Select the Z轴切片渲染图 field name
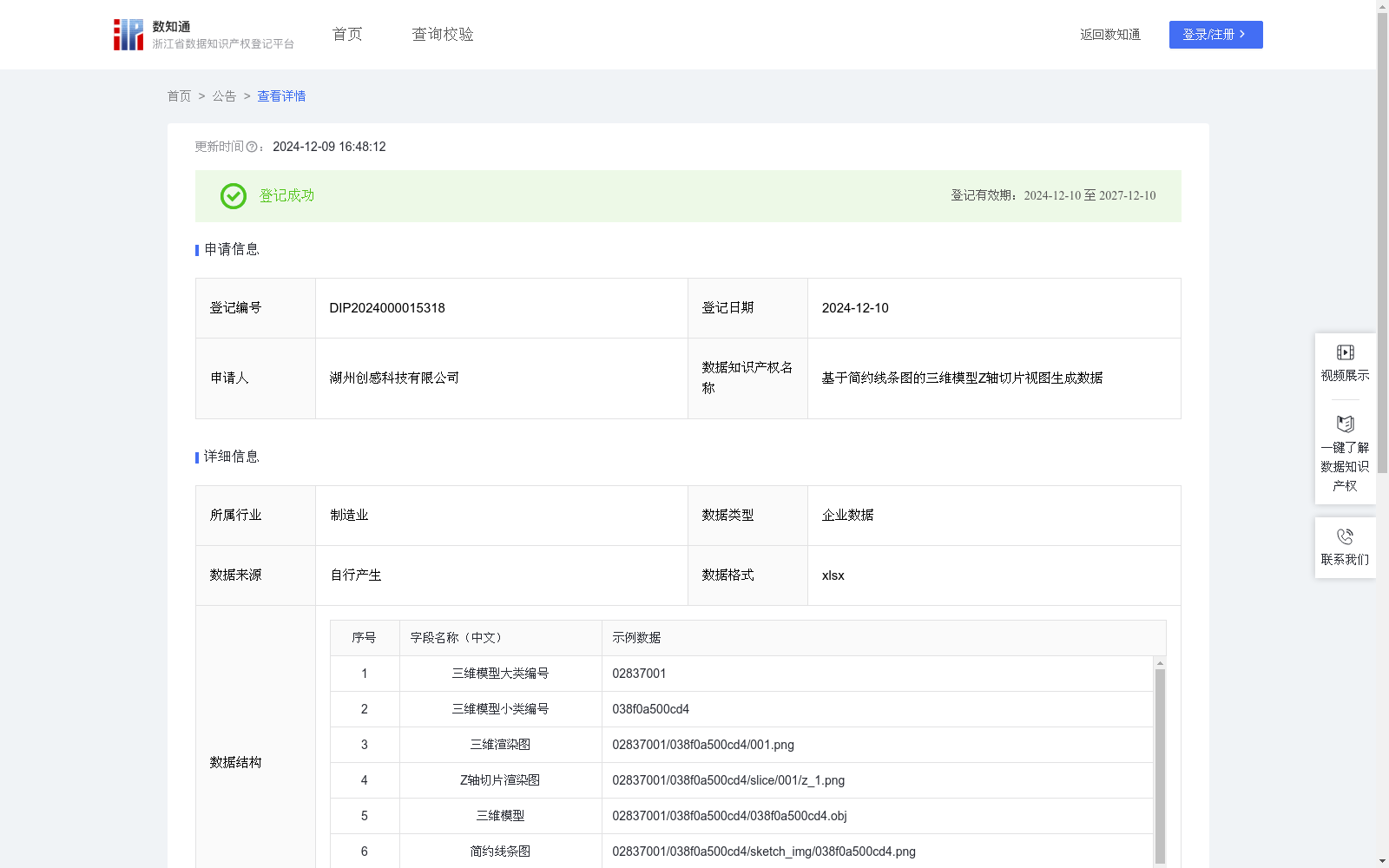Image resolution: width=1389 pixels, height=868 pixels. [x=500, y=780]
